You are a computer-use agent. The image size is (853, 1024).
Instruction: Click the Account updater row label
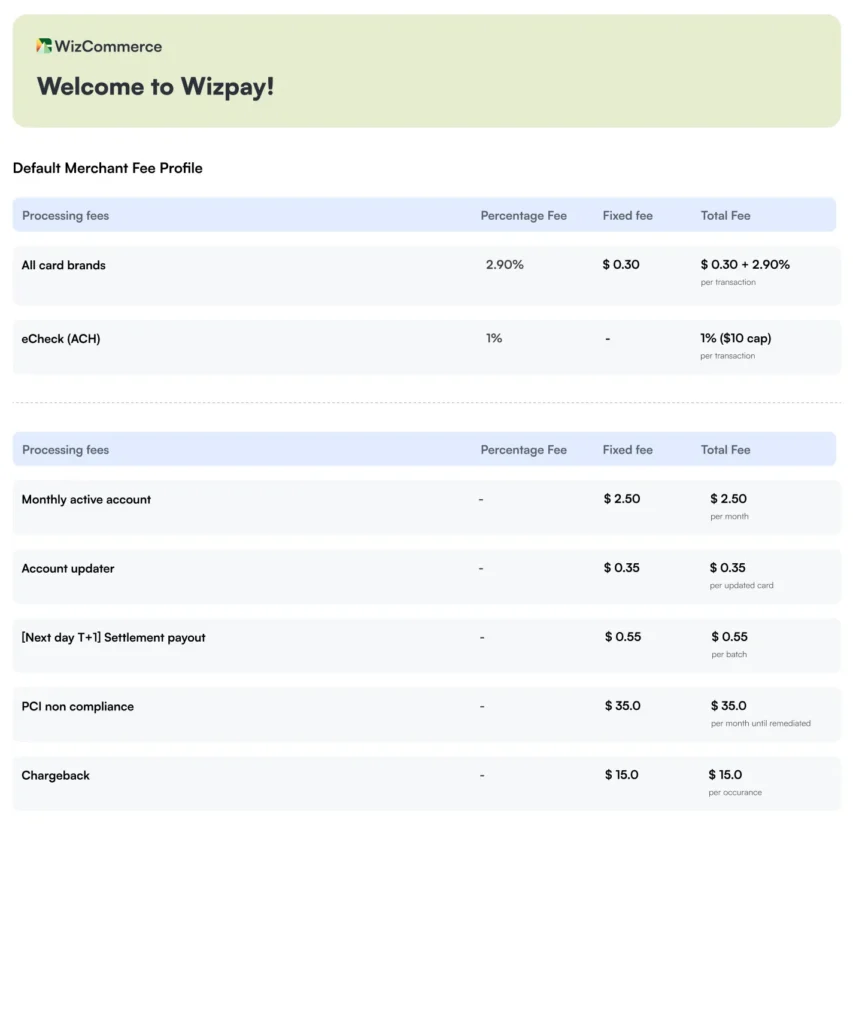click(68, 569)
